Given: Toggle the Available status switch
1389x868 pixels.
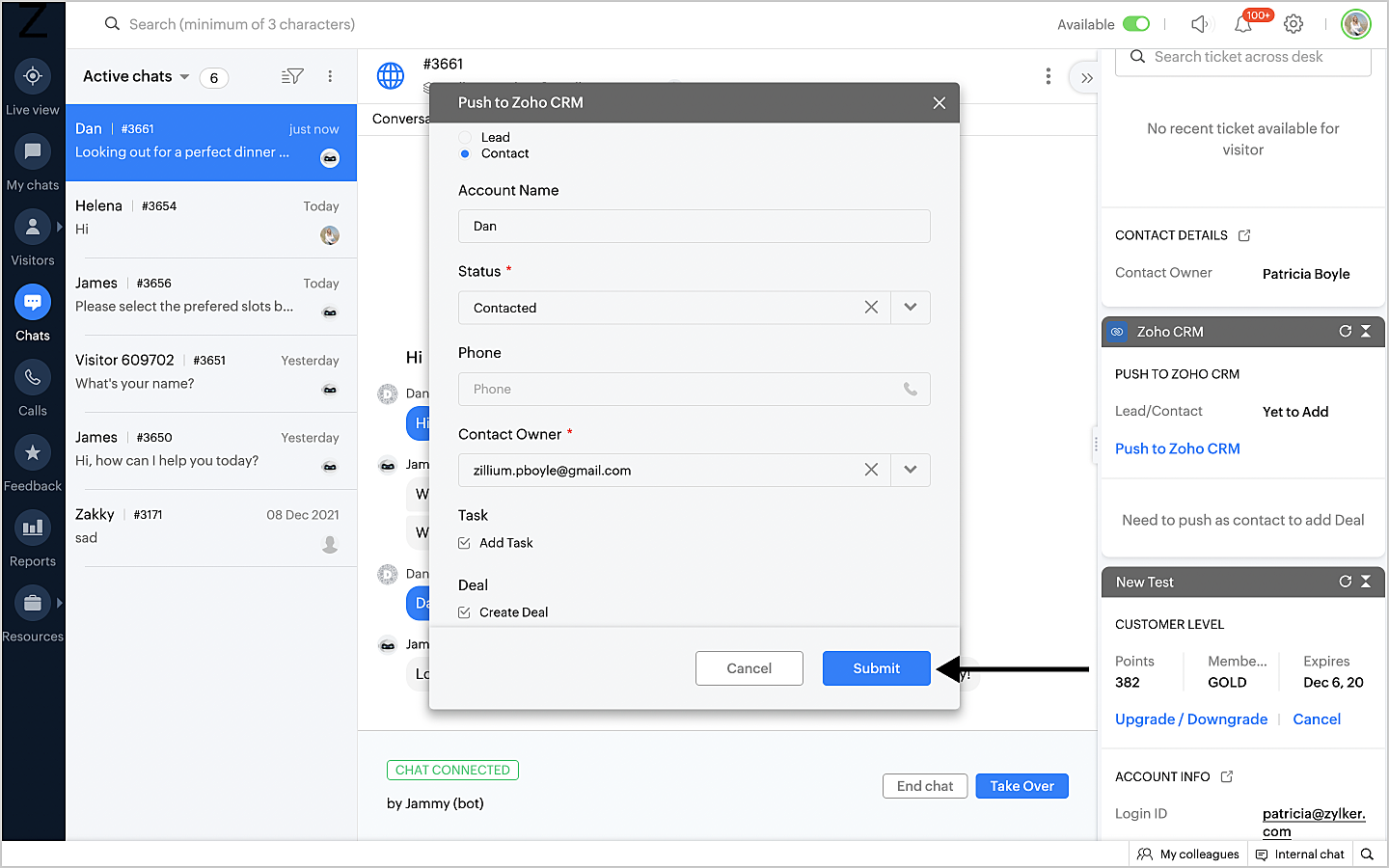Looking at the screenshot, I should tap(1136, 24).
